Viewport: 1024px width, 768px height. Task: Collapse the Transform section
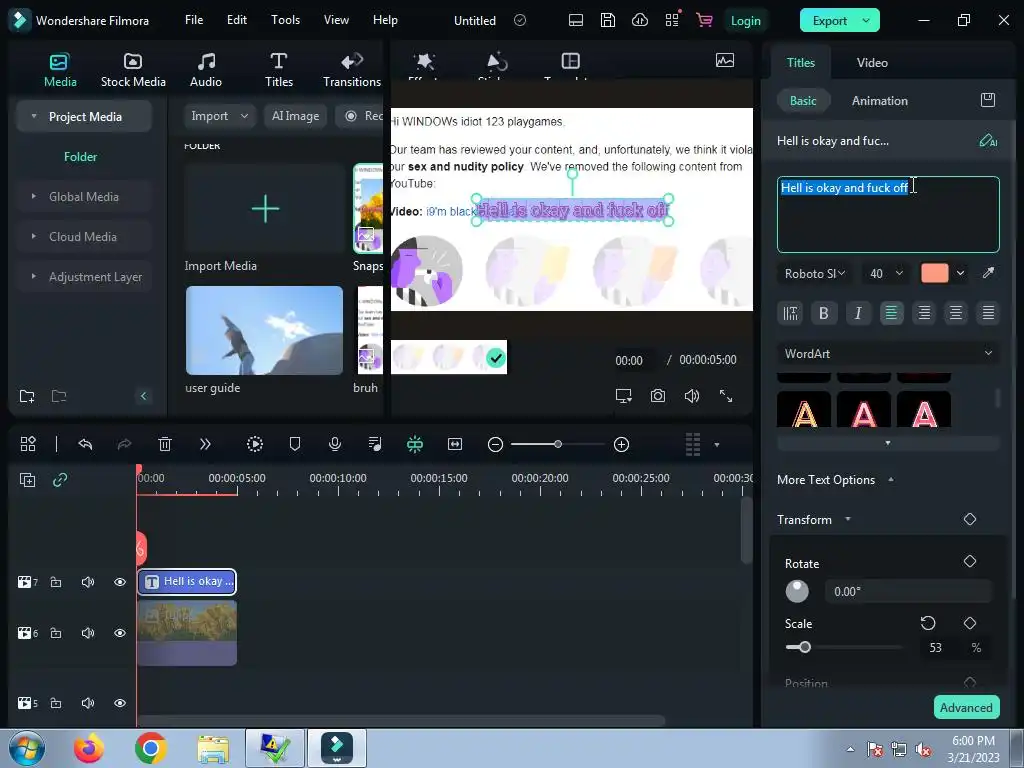point(848,519)
